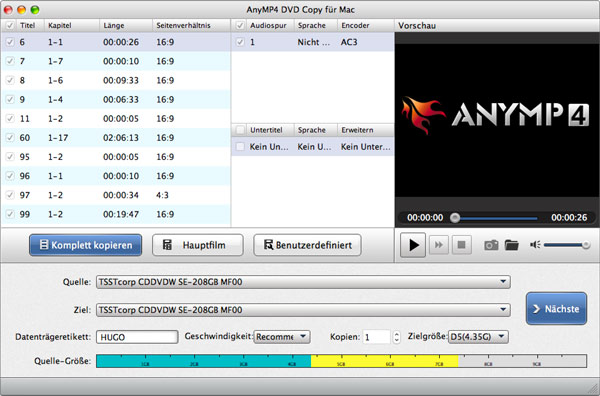Click the 1-17 chapter cell

58,137
